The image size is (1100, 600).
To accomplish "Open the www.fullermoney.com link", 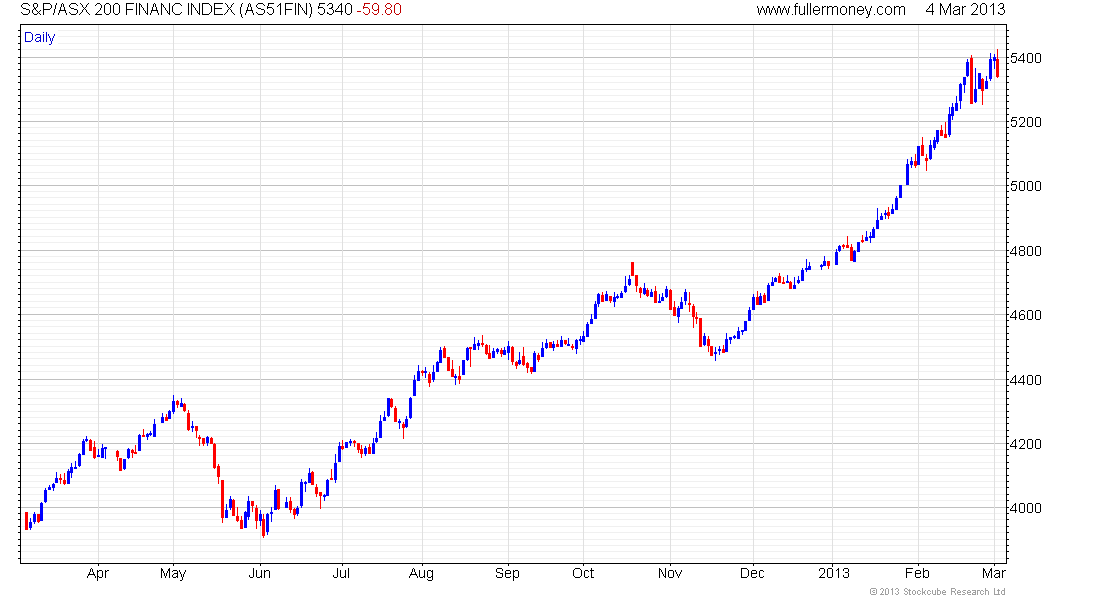I will tap(831, 10).
